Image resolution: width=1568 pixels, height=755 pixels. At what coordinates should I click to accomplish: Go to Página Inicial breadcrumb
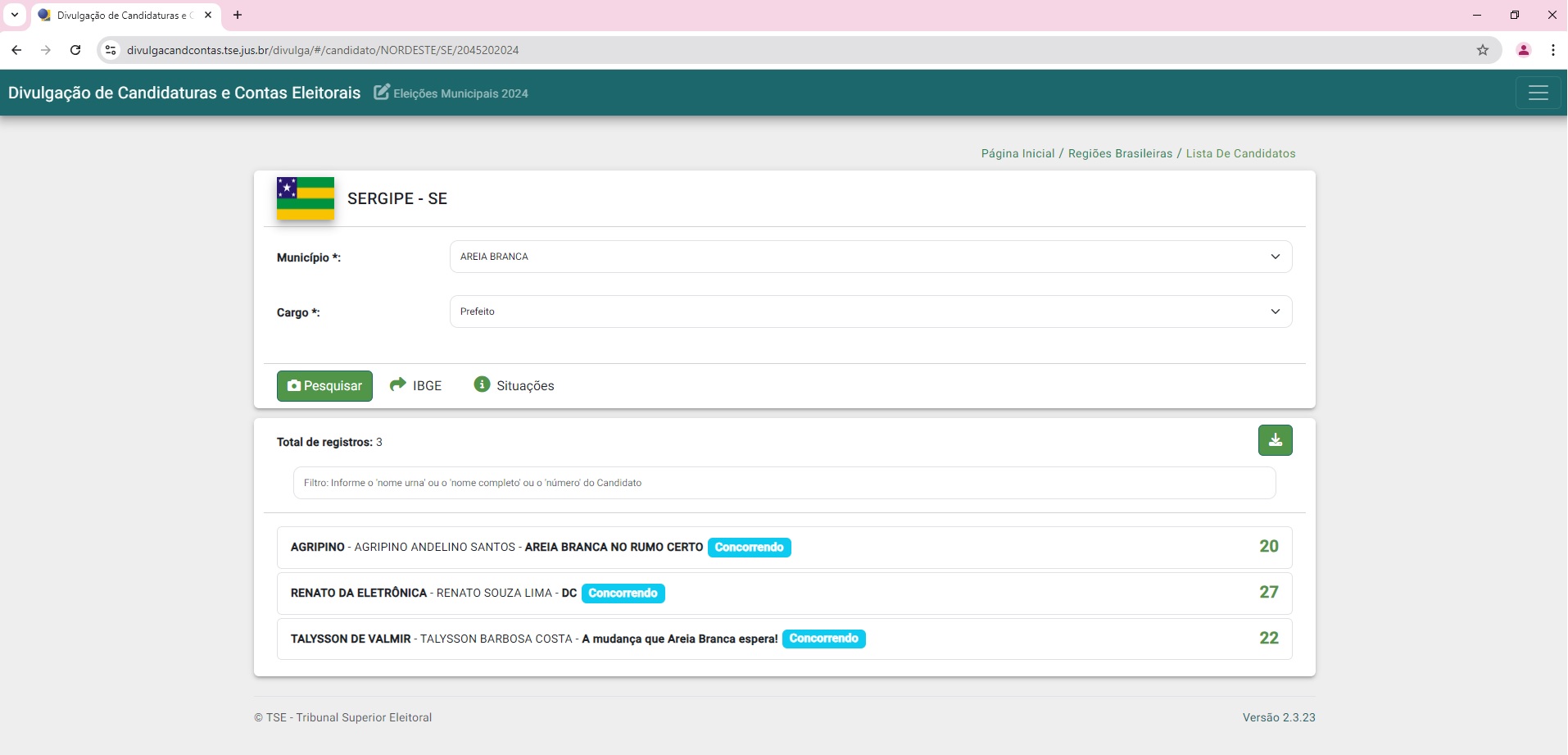1017,153
